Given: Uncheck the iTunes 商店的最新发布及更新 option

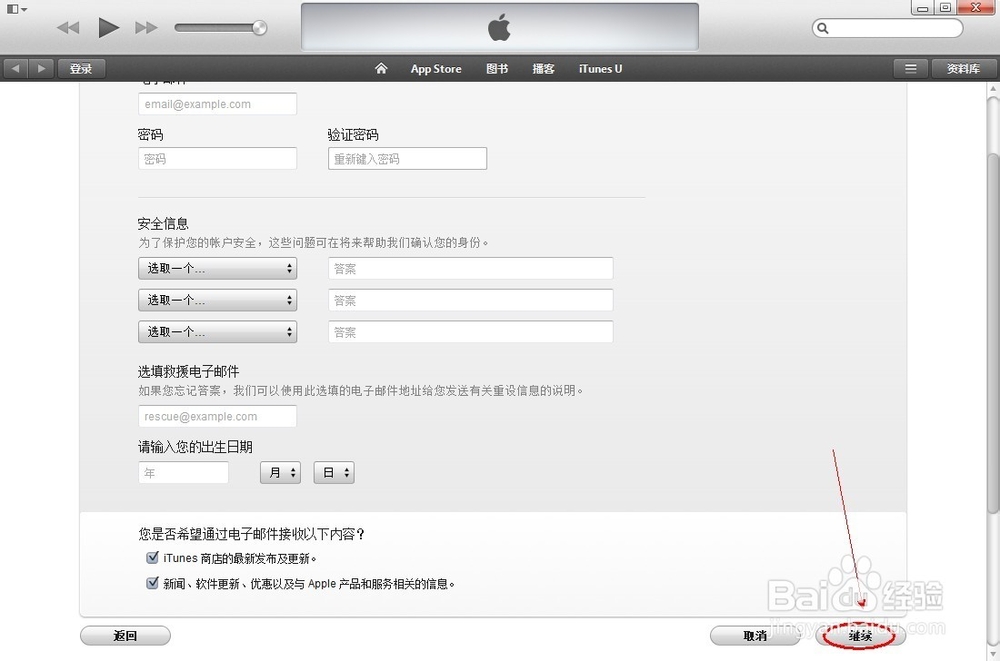Looking at the screenshot, I should [152, 557].
